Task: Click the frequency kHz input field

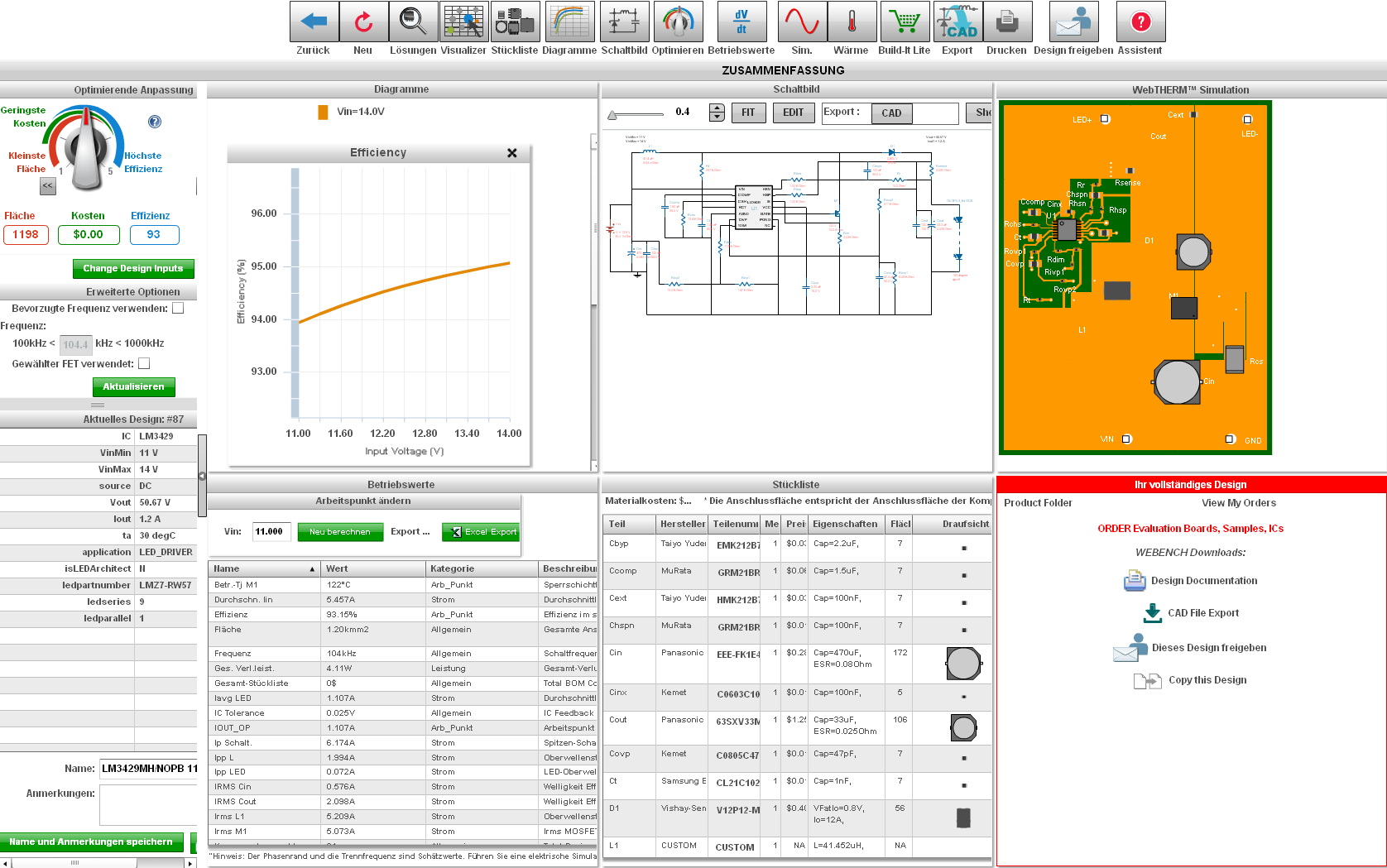Action: [75, 344]
